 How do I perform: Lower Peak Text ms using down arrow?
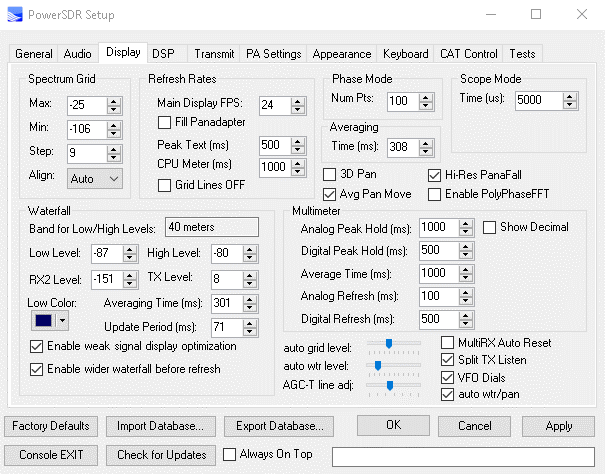tap(297, 150)
